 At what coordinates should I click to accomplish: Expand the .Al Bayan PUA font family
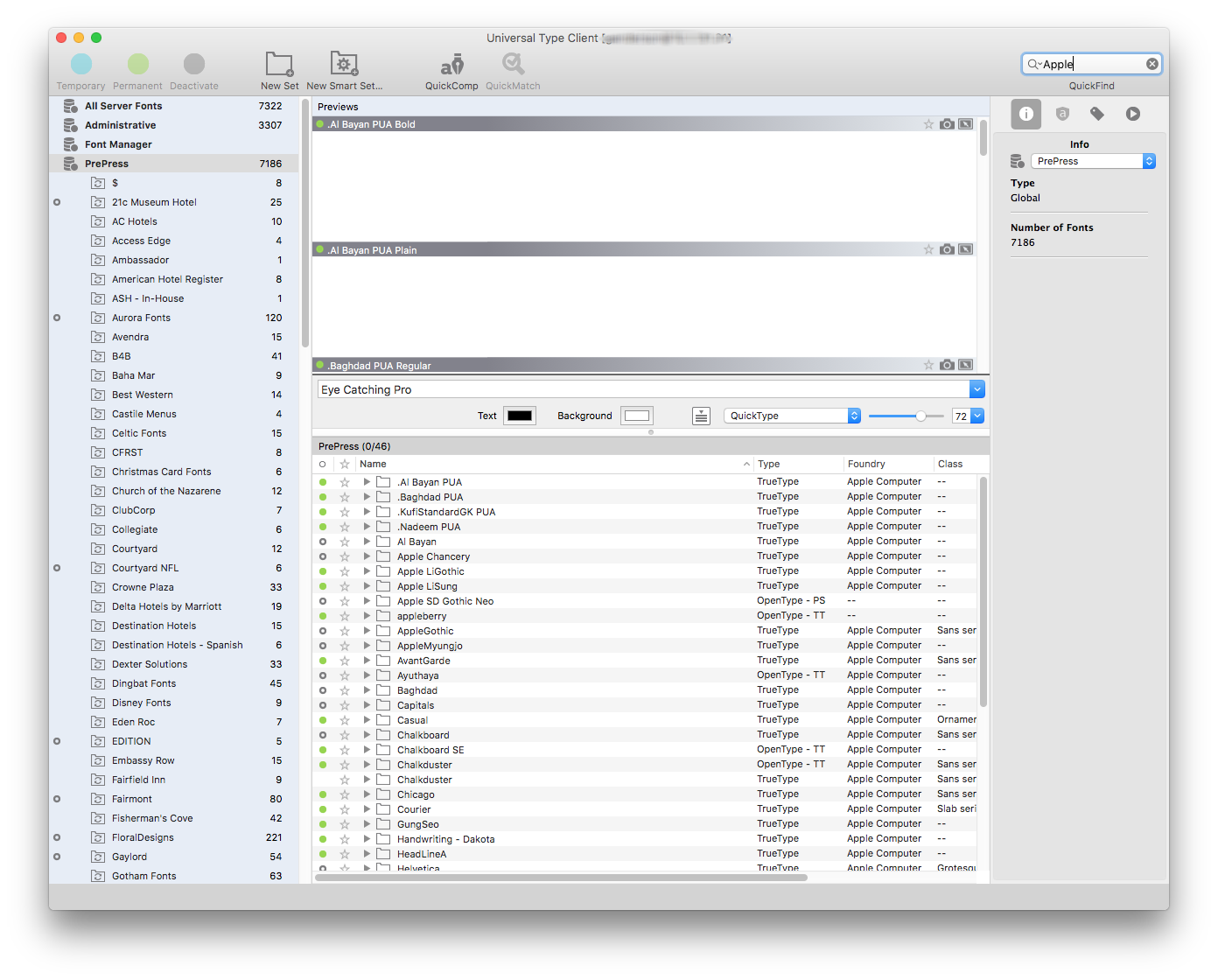point(367,482)
